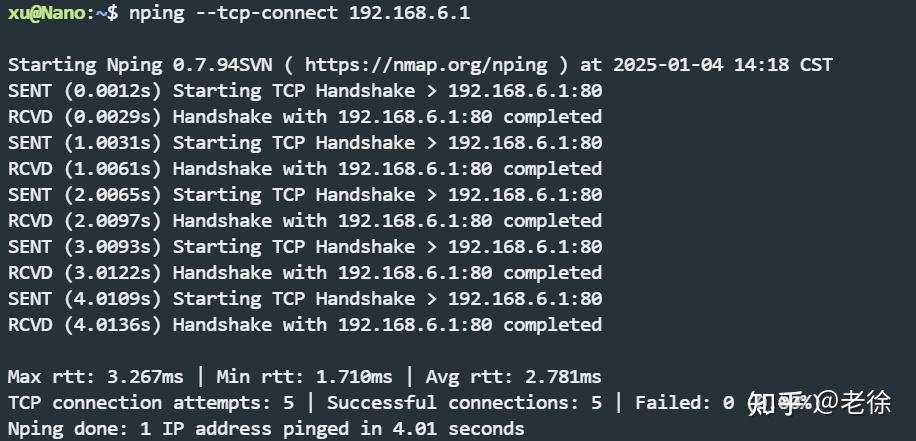Click the RCVD (3.0122s) handshake line

coord(305,273)
